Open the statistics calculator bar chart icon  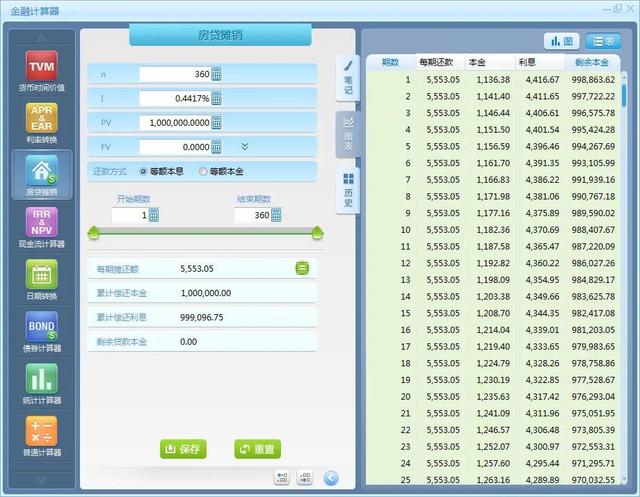[x=42, y=378]
